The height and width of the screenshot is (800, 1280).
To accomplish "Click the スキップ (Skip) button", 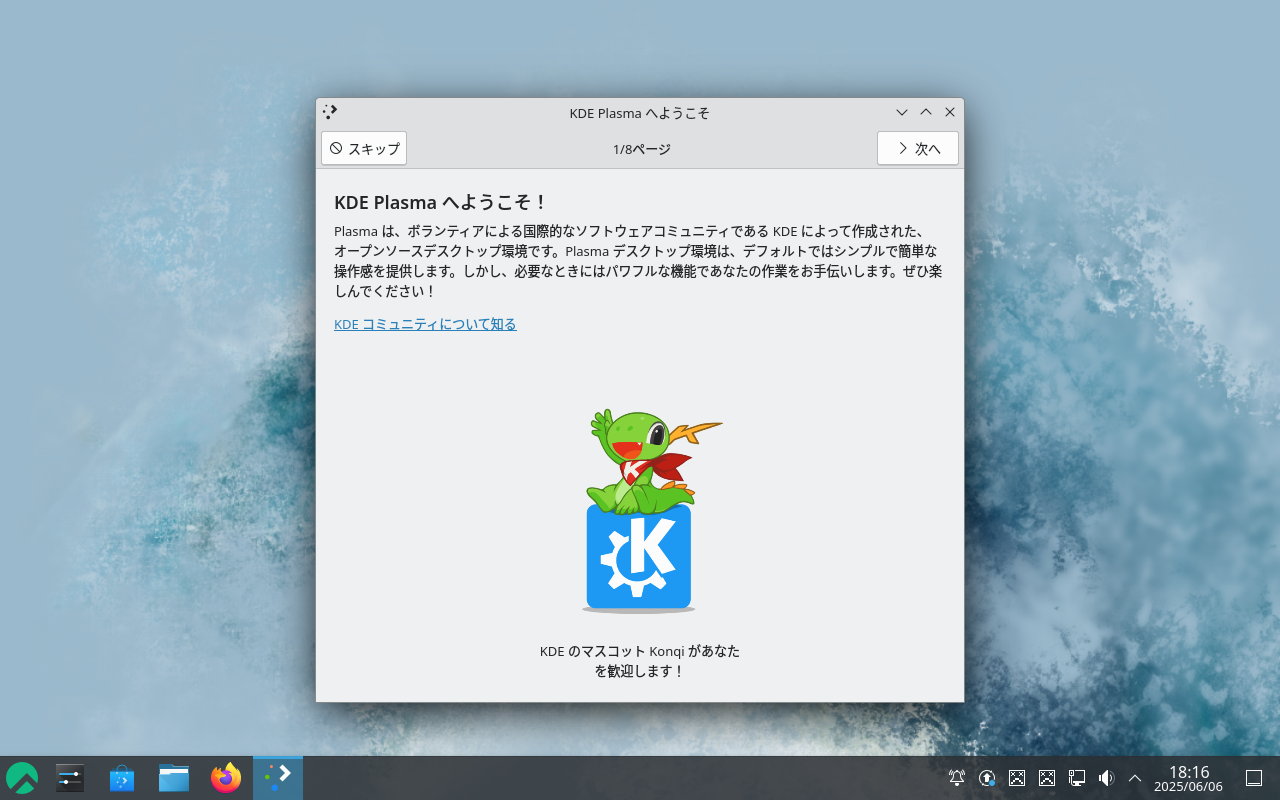I will click(364, 148).
